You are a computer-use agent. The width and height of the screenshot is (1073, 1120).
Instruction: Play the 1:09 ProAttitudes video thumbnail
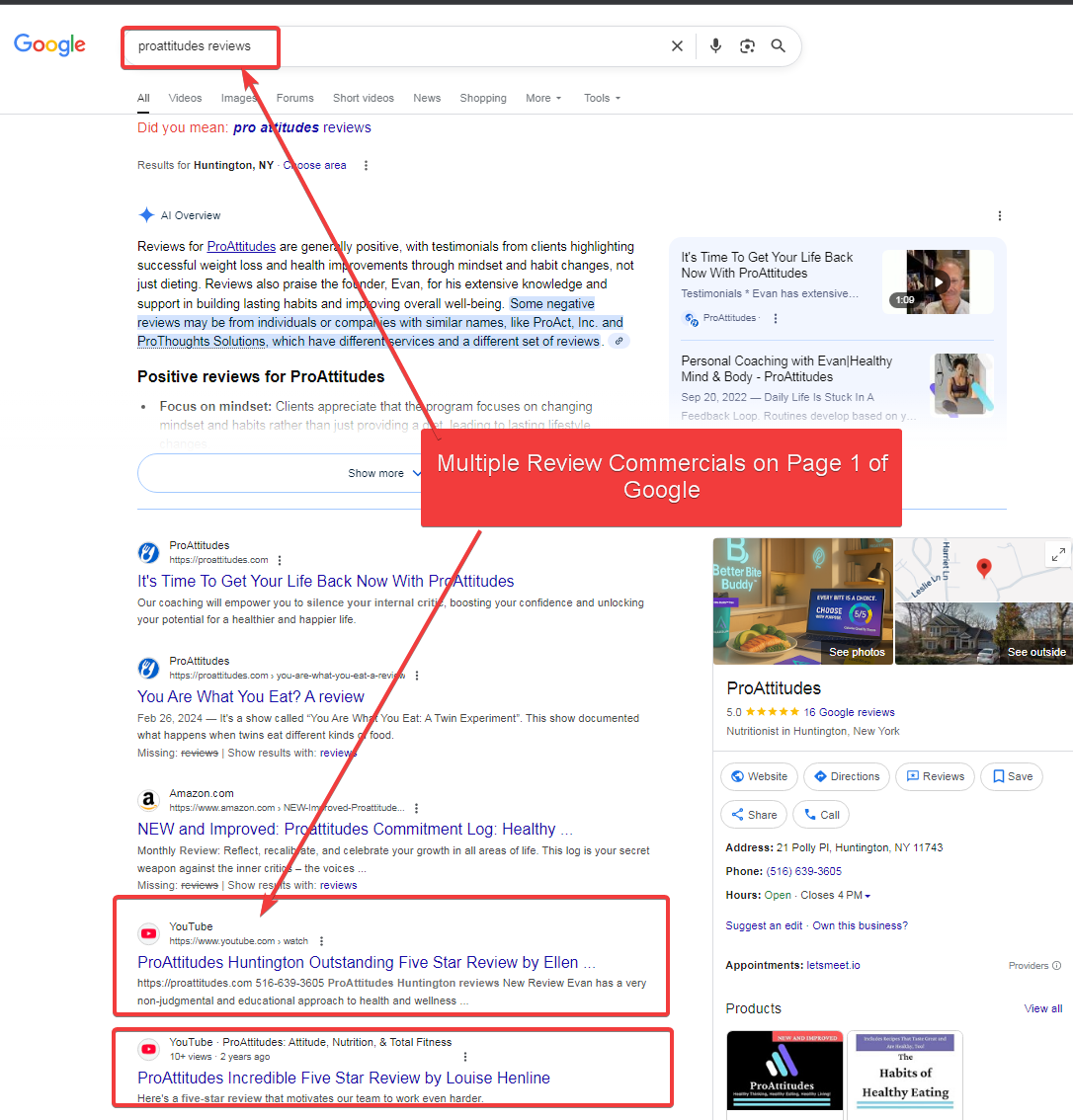[938, 282]
